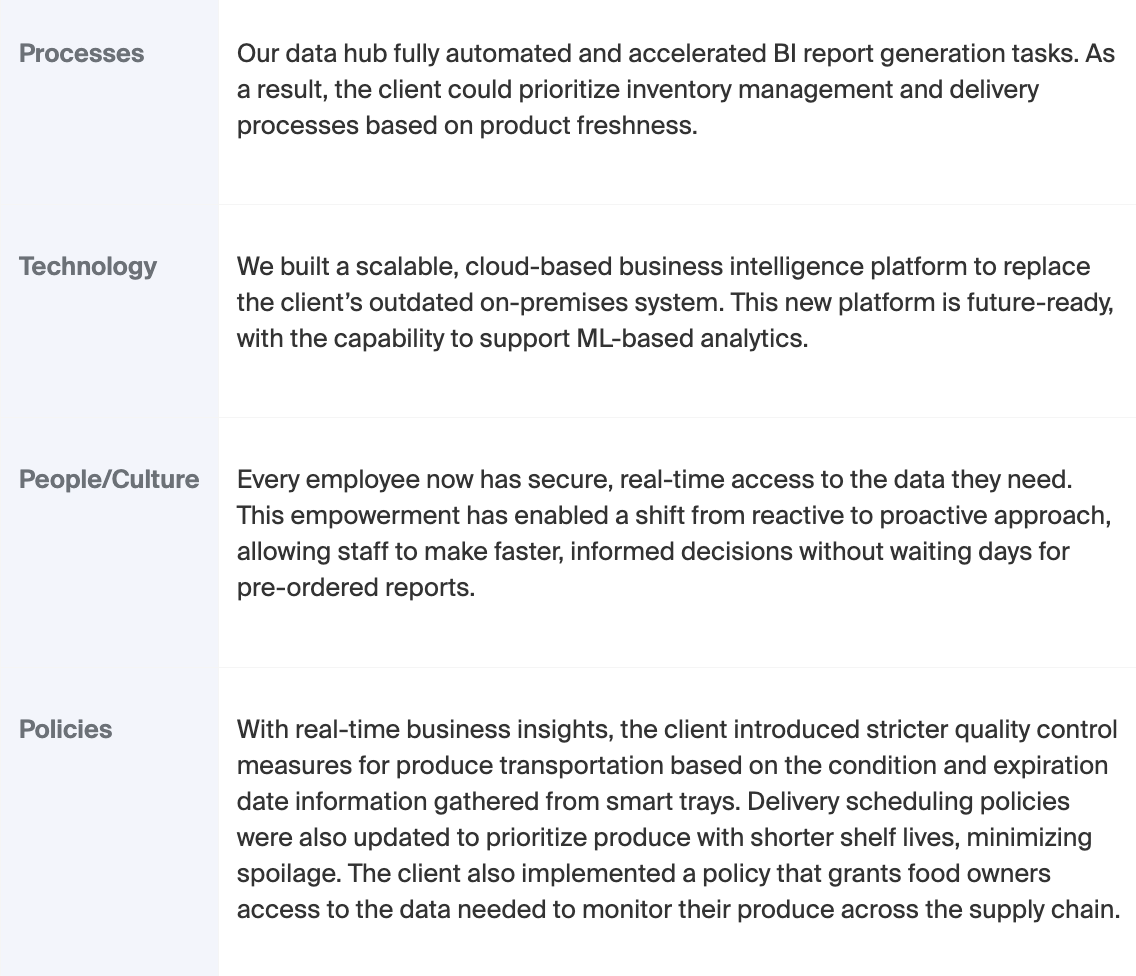Image resolution: width=1136 pixels, height=976 pixels.
Task: Click the paragraph starting 'We built a scalable'
Action: (675, 303)
